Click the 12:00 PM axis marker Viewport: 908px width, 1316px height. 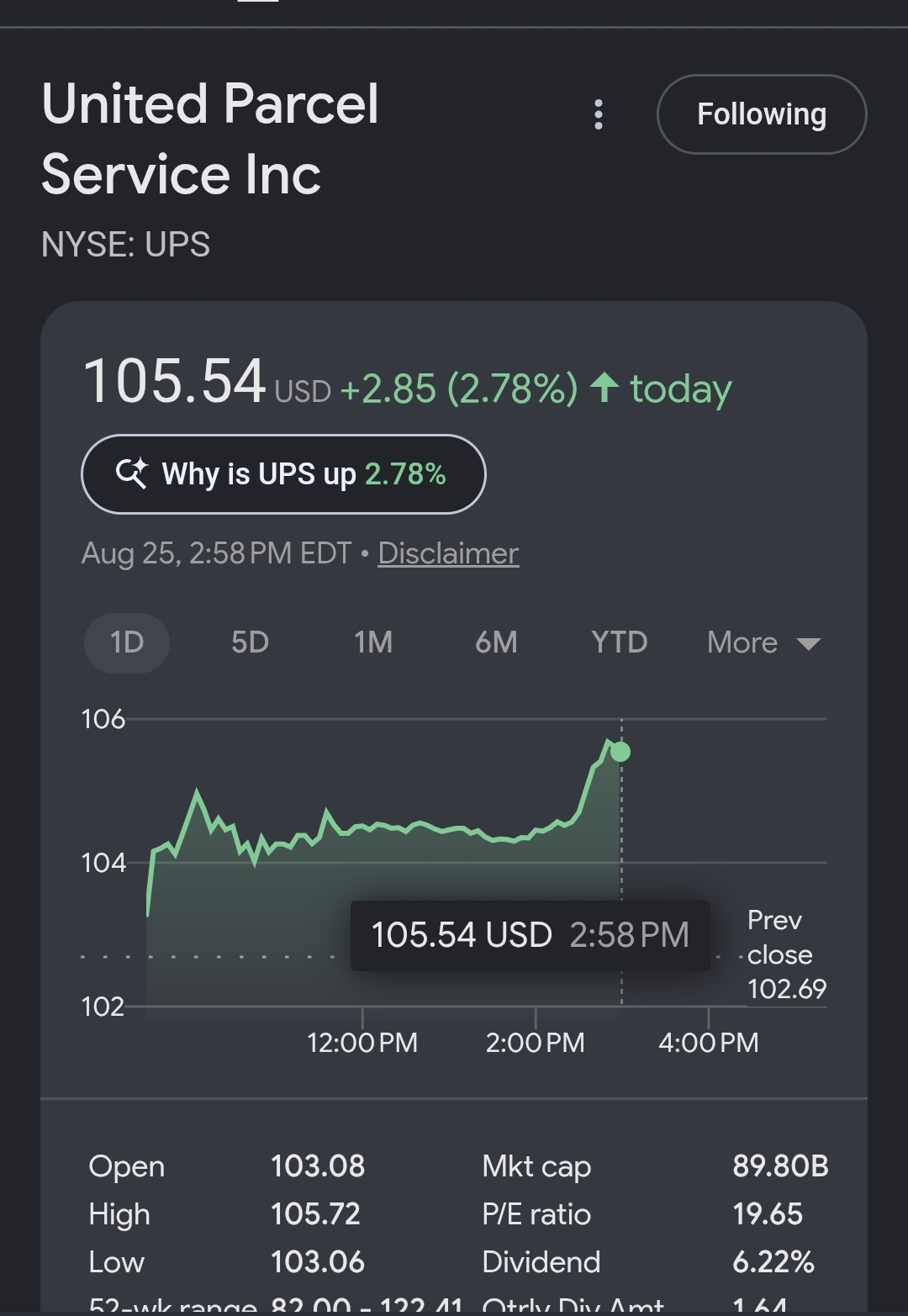coord(362,1043)
